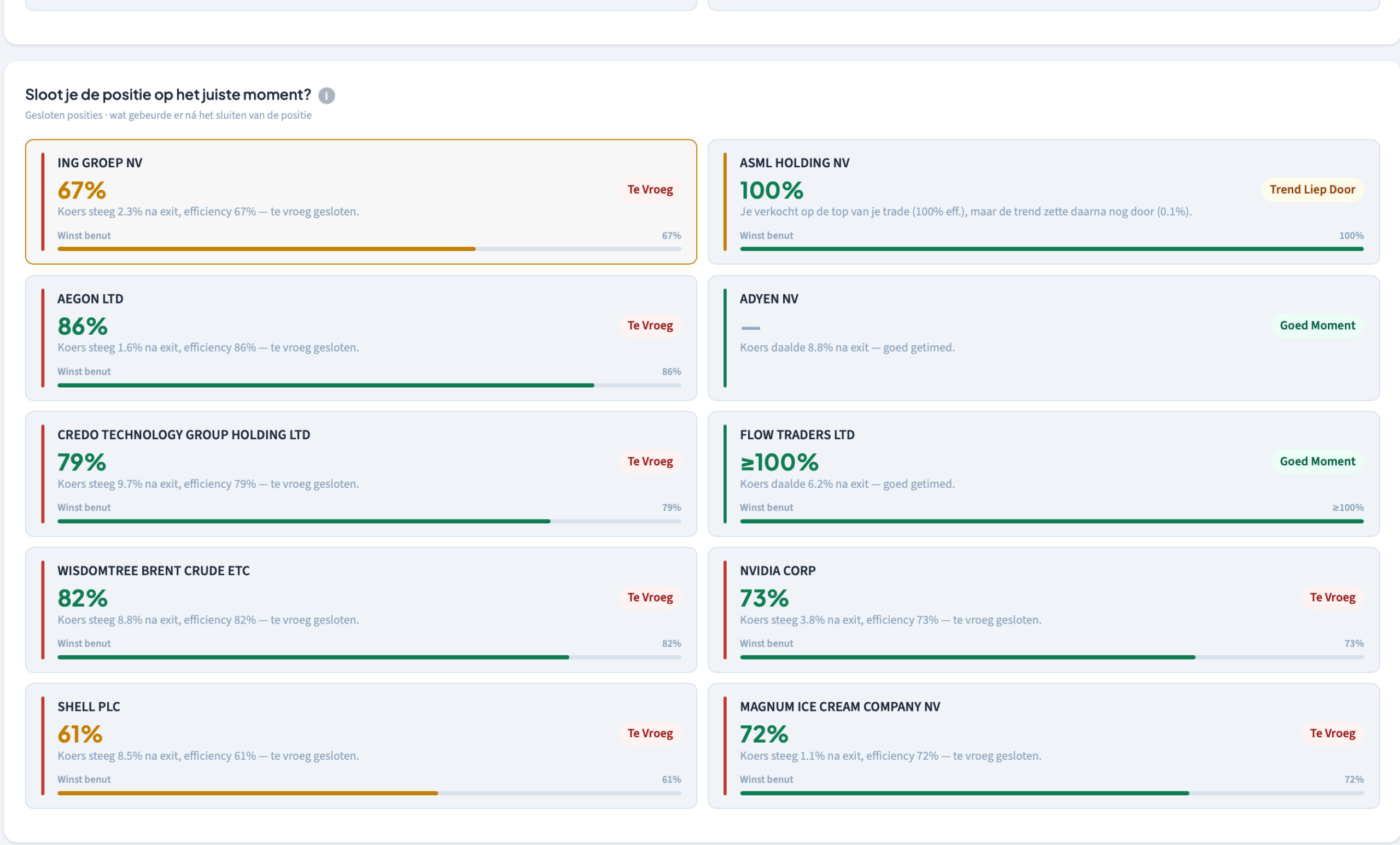
Task: Open CREDO TECHNOLOGY GROUP HOLDING LTD card title
Action: (184, 435)
